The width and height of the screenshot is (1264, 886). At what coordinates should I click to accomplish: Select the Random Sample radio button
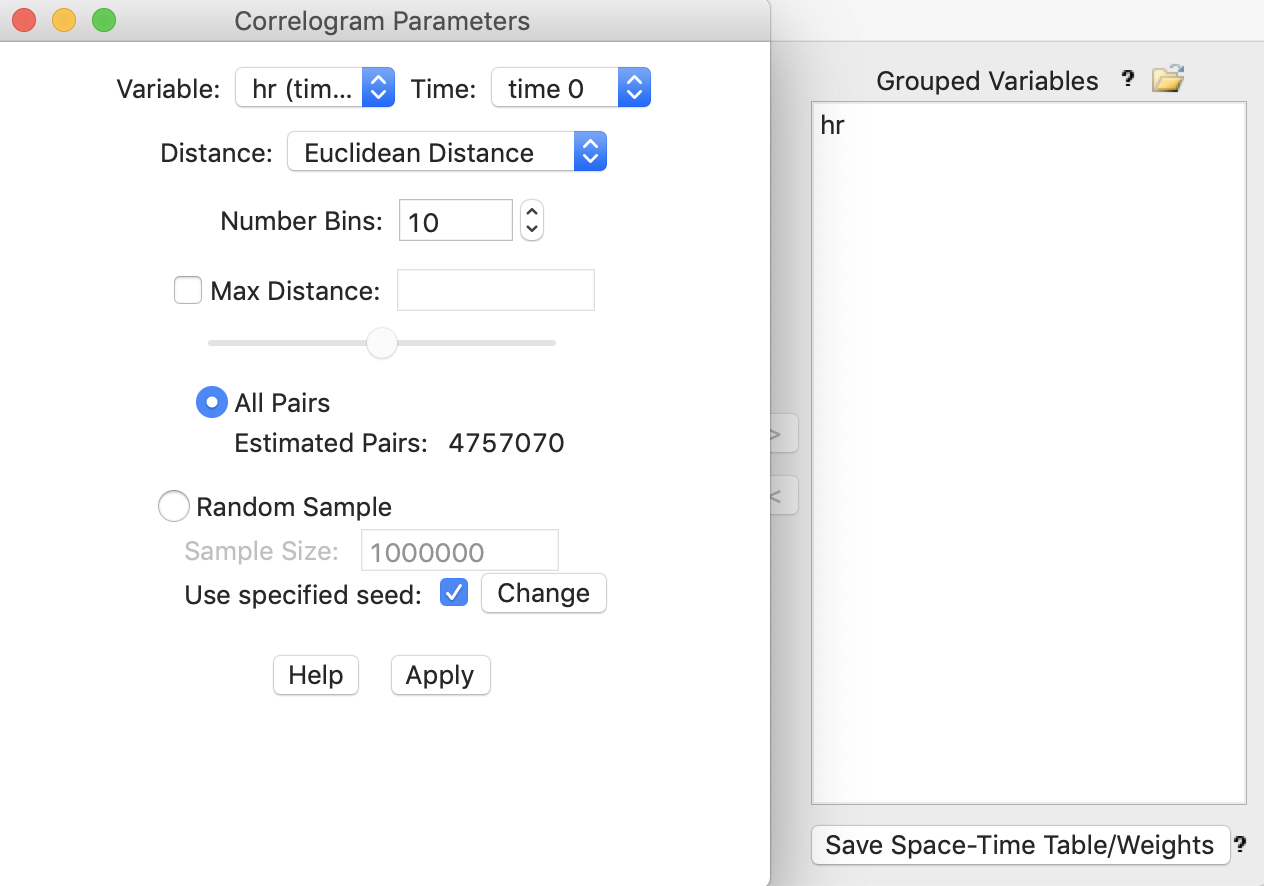173,506
